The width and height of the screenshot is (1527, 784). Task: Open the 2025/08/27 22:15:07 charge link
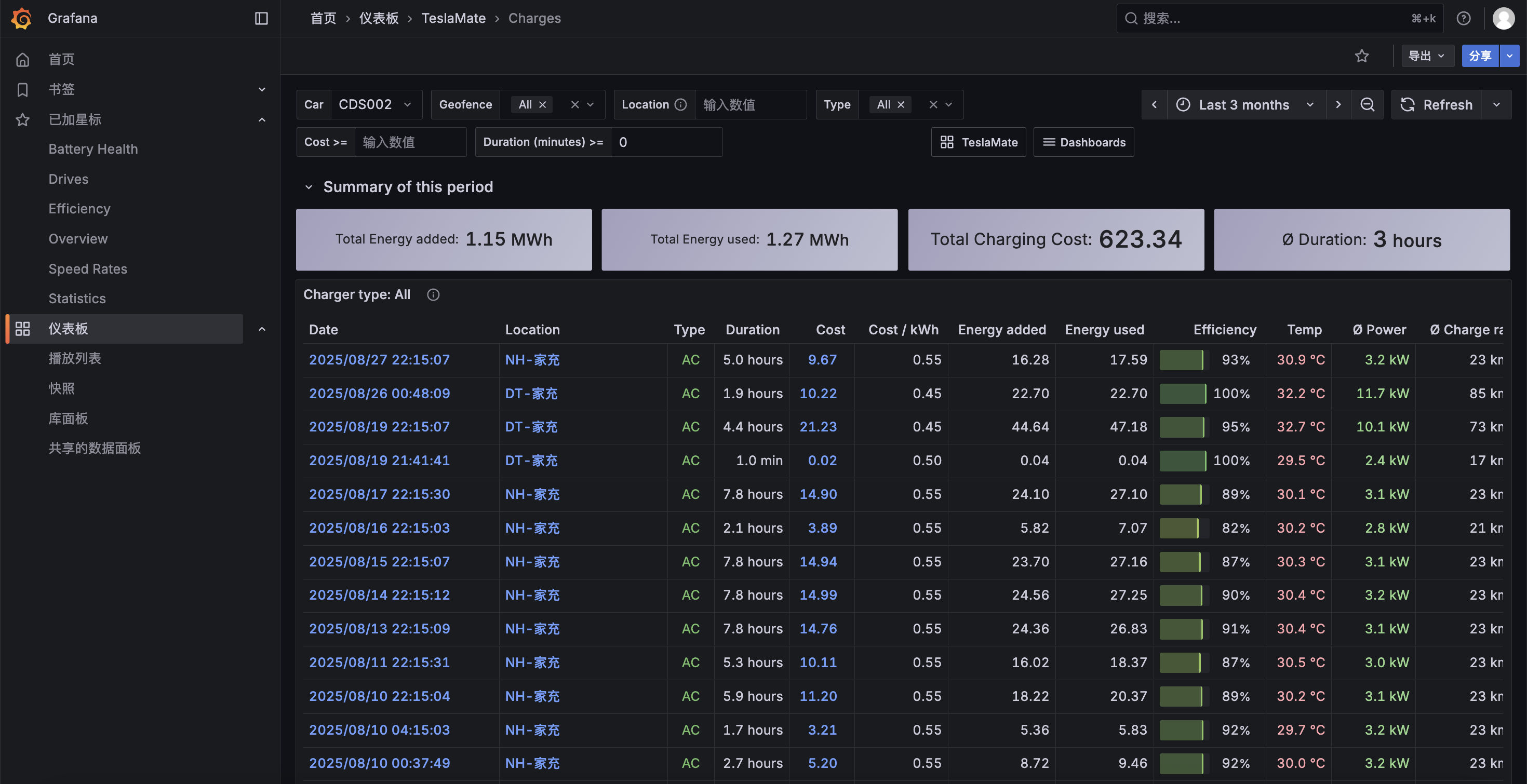[x=379, y=360]
